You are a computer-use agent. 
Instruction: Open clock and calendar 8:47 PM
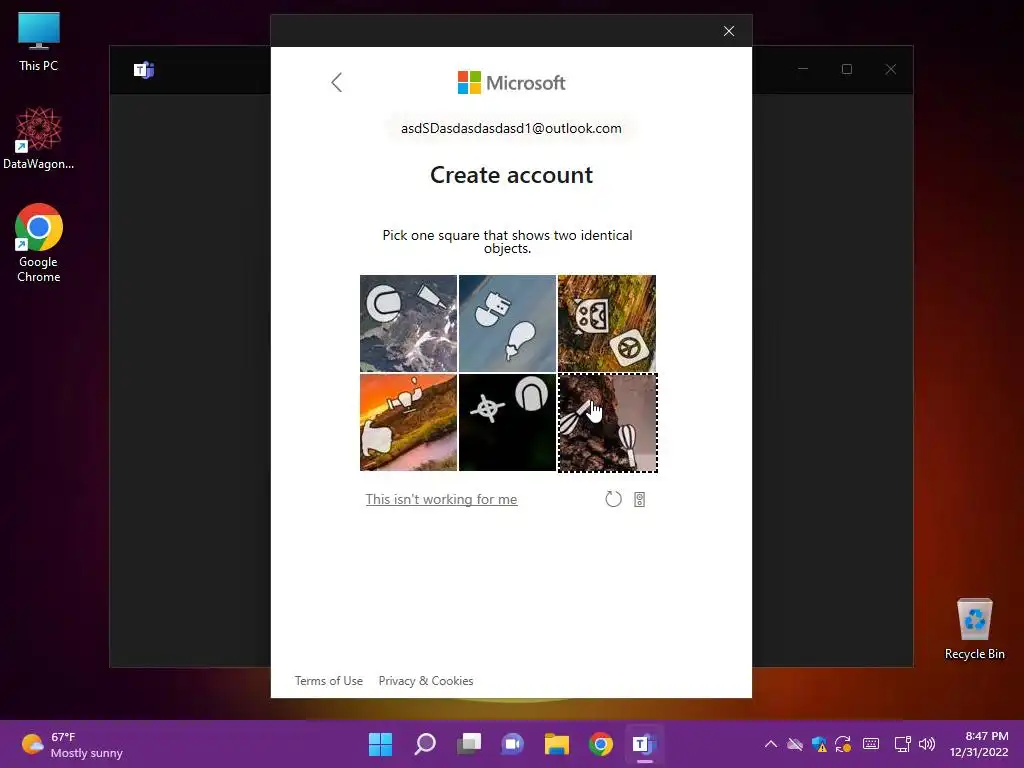pos(979,744)
